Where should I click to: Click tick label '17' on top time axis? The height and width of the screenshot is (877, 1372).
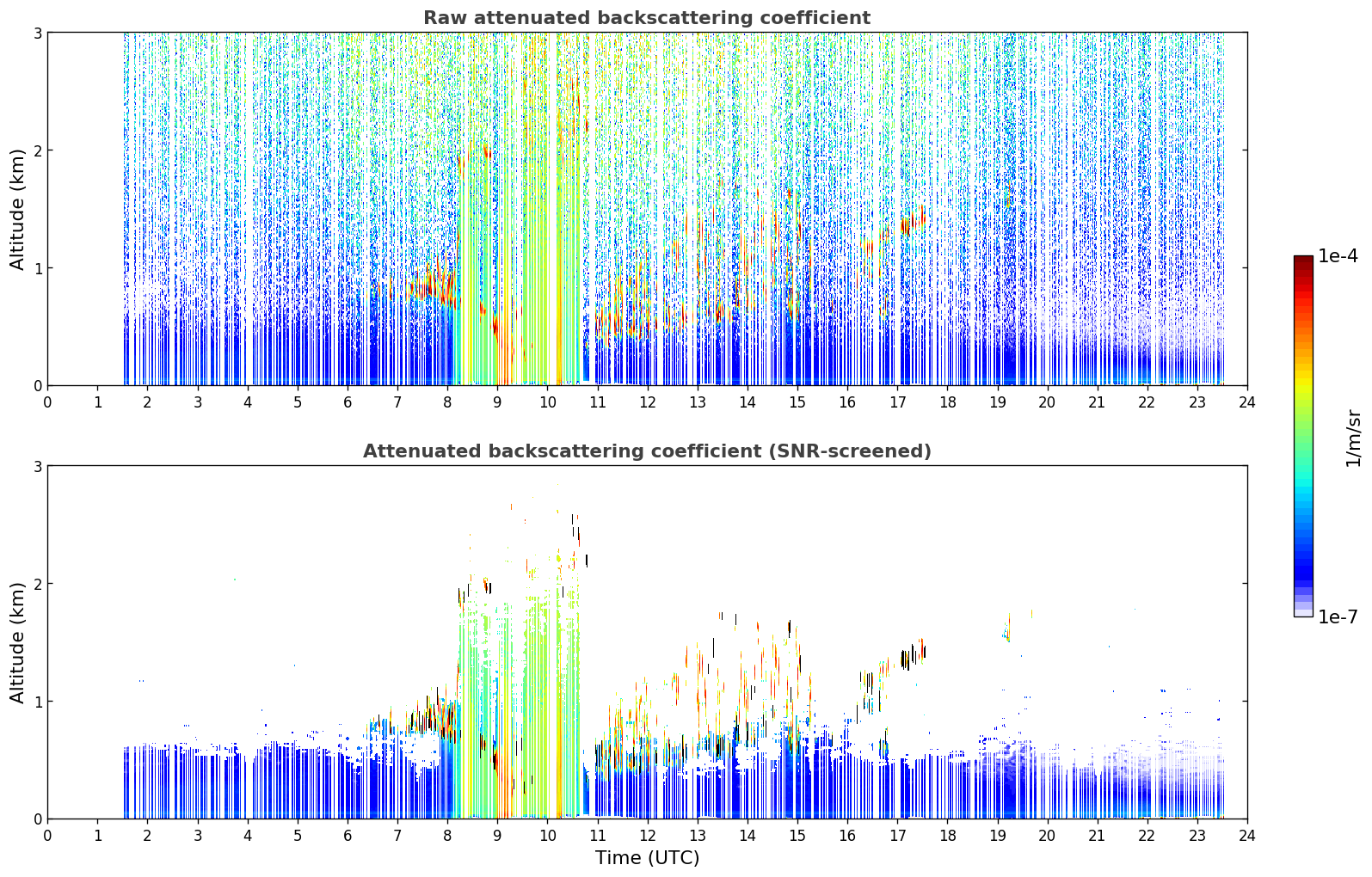pos(897,402)
